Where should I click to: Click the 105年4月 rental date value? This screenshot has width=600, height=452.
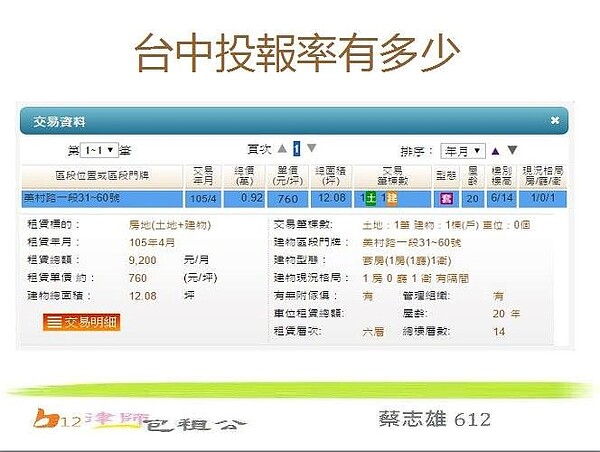152,242
